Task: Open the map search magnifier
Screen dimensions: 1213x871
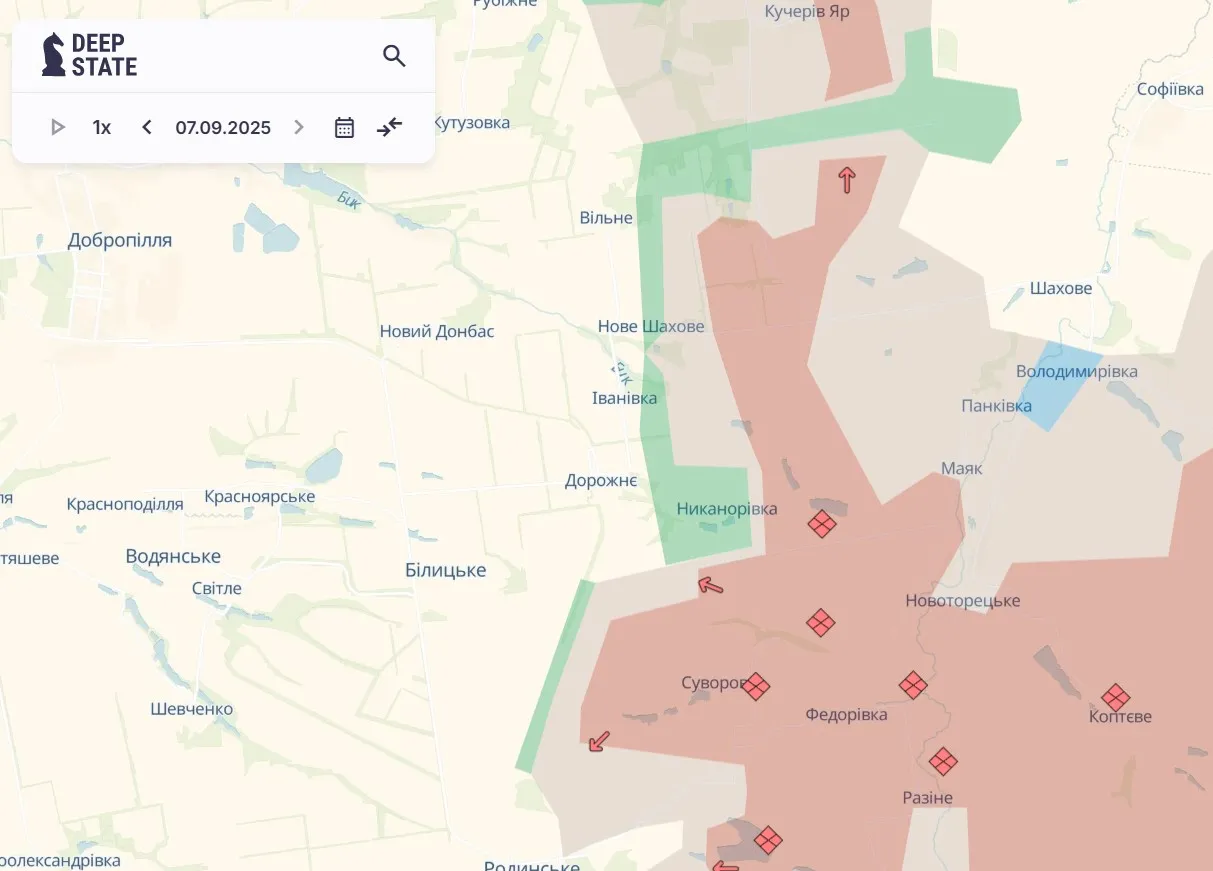Action: [x=394, y=56]
